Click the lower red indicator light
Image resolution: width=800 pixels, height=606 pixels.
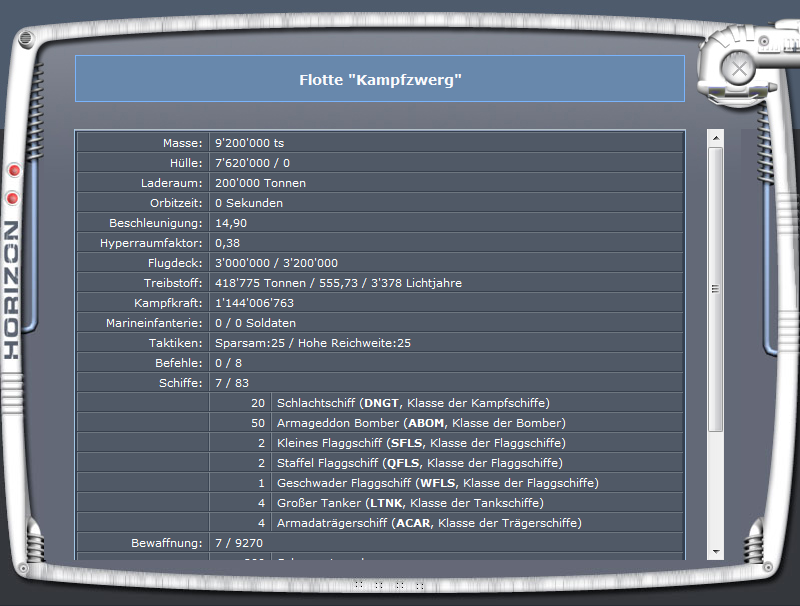click(14, 198)
